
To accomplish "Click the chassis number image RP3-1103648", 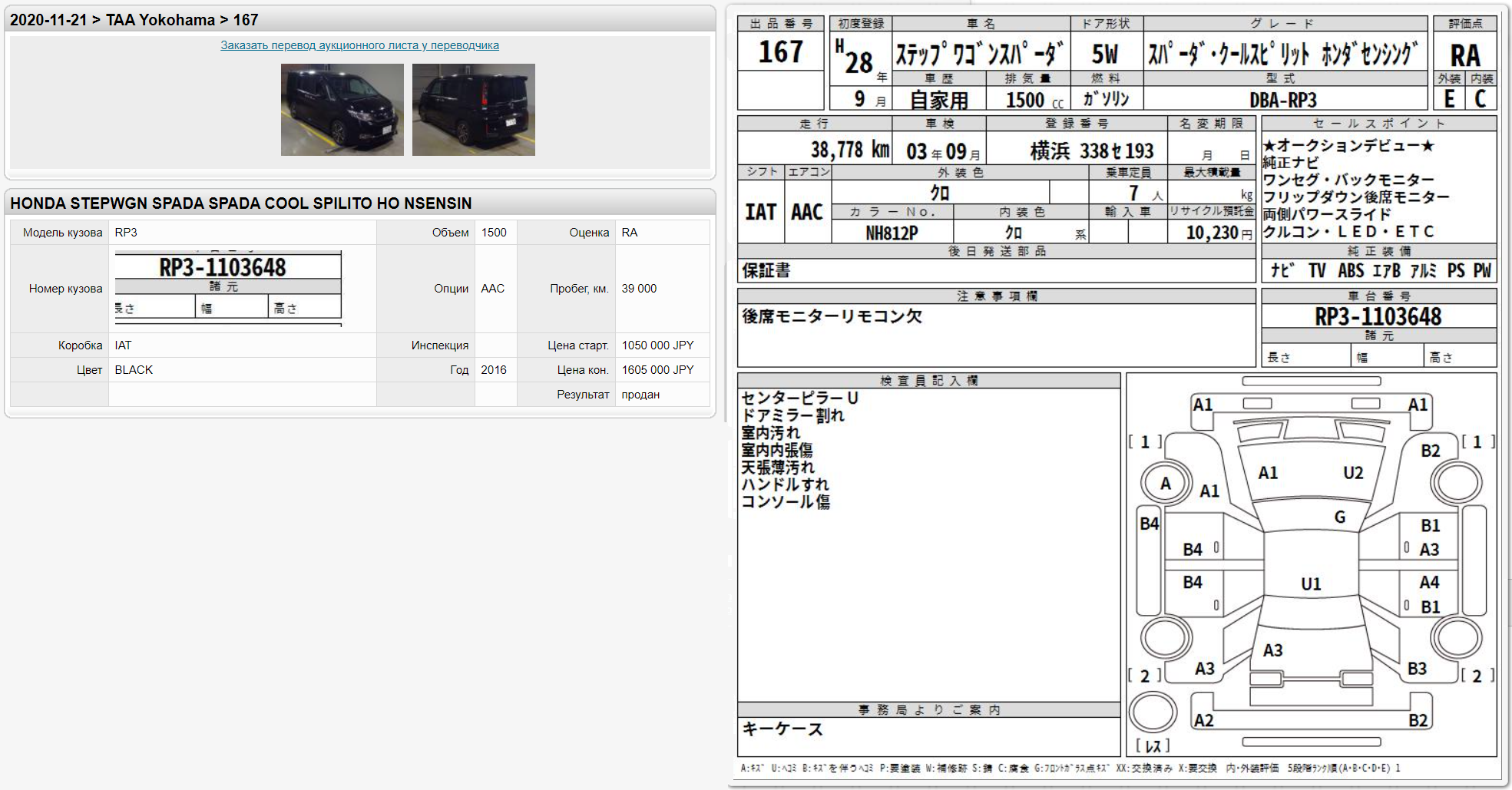I will pos(228,288).
